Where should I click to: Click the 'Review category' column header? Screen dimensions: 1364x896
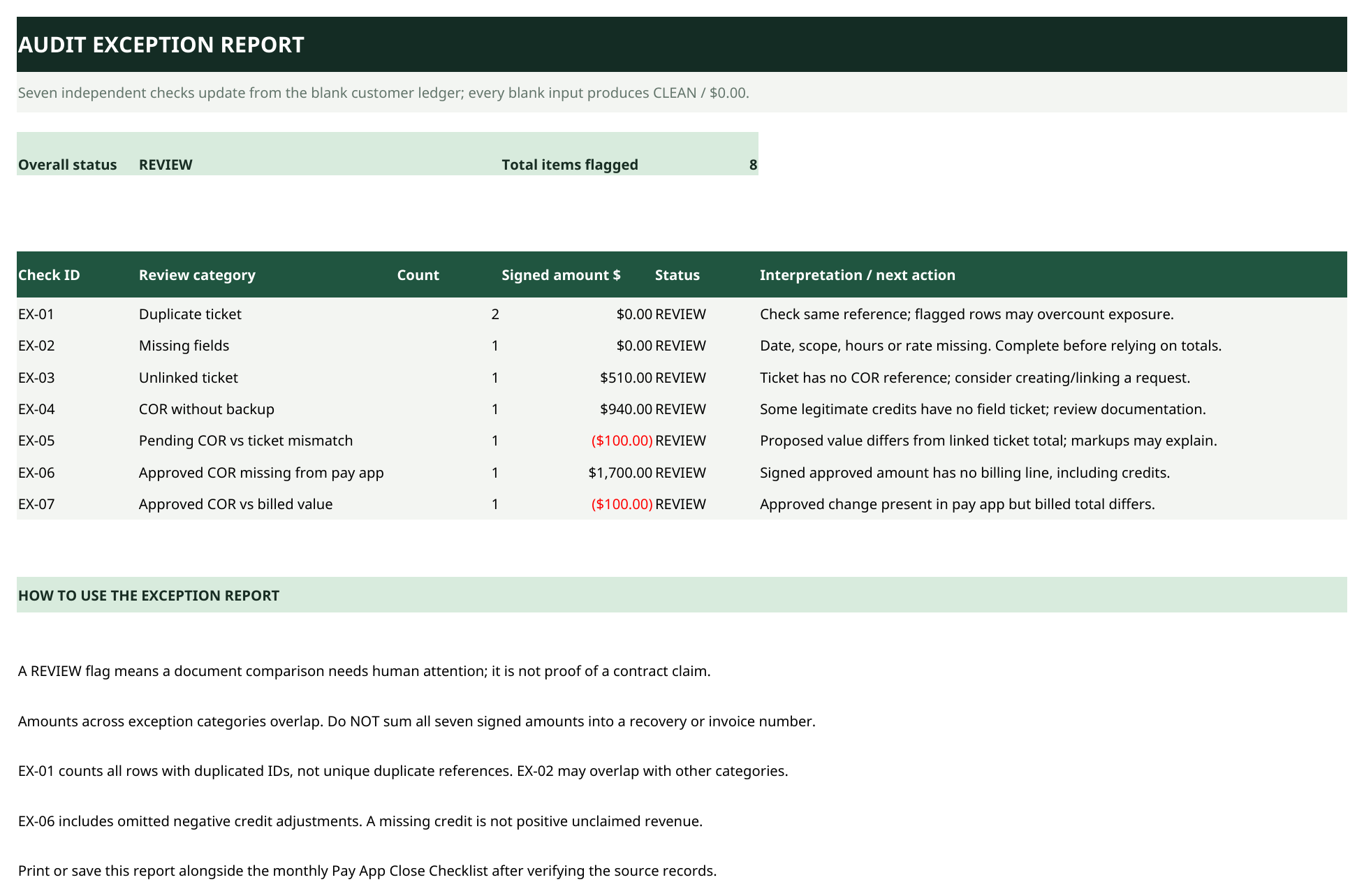(197, 275)
